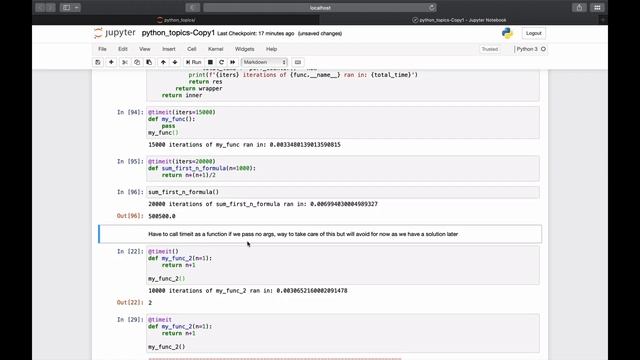Click the Python logo icon
The image size is (640, 360).
click(x=507, y=33)
